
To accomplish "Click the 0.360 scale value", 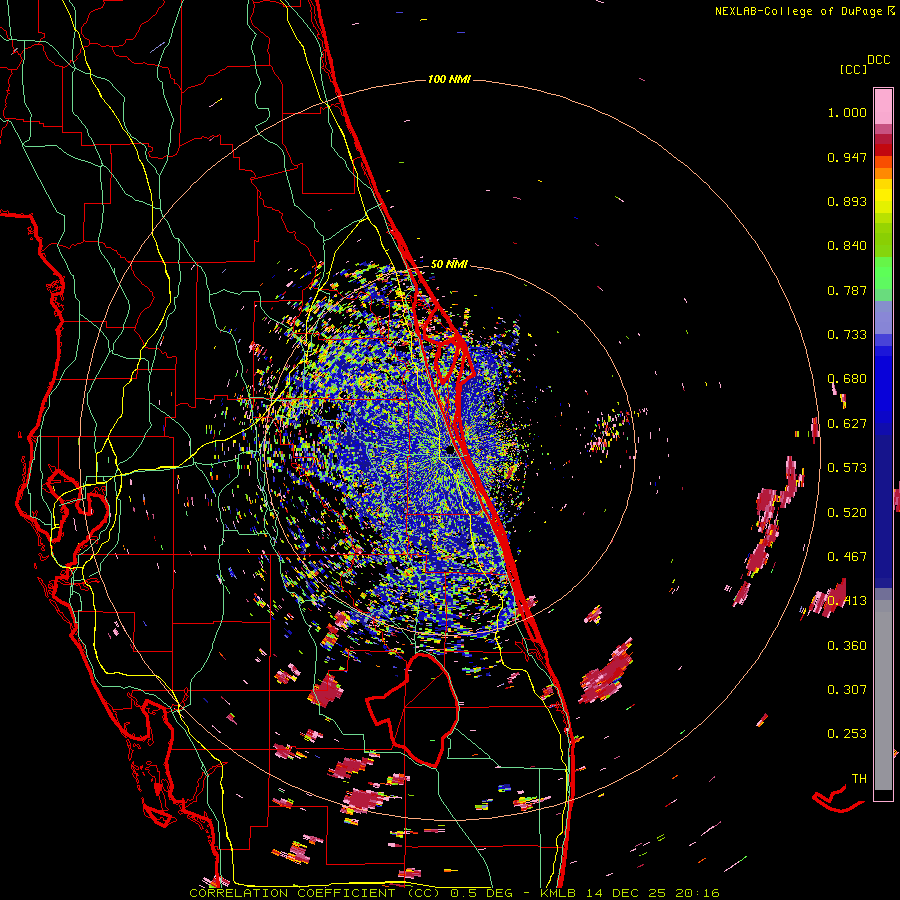I will (x=847, y=646).
